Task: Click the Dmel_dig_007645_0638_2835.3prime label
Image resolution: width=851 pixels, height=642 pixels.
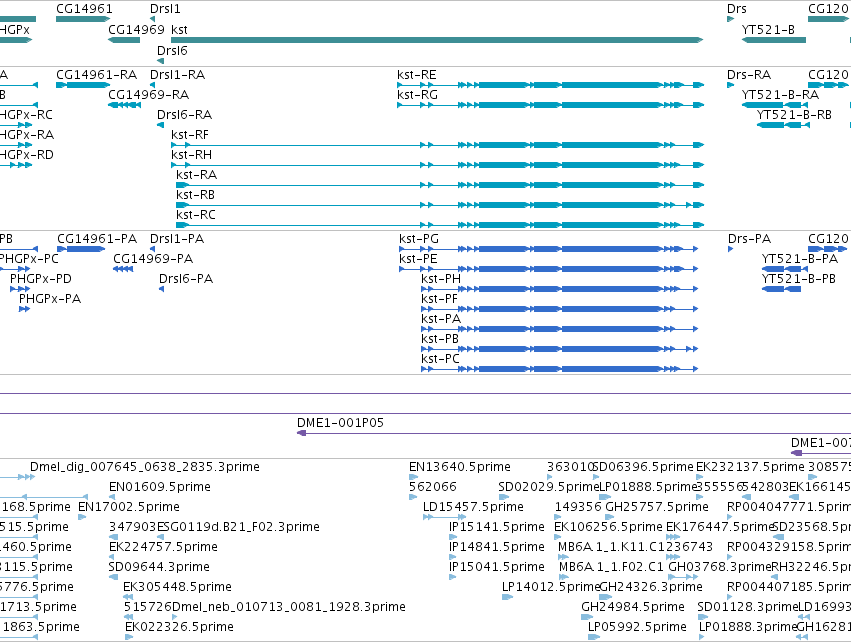Action: pos(145,467)
